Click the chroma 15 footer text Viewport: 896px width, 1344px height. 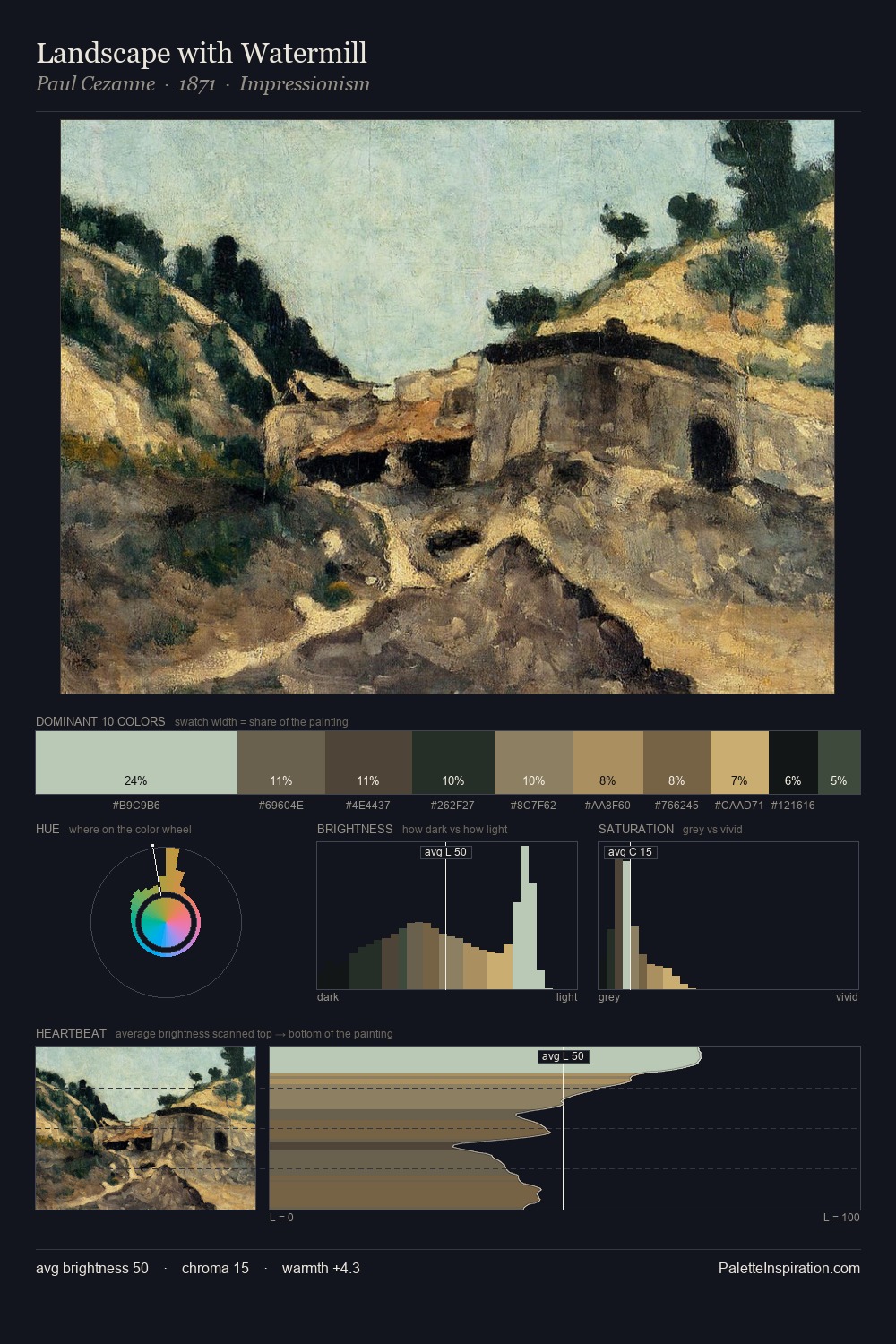[215, 1268]
